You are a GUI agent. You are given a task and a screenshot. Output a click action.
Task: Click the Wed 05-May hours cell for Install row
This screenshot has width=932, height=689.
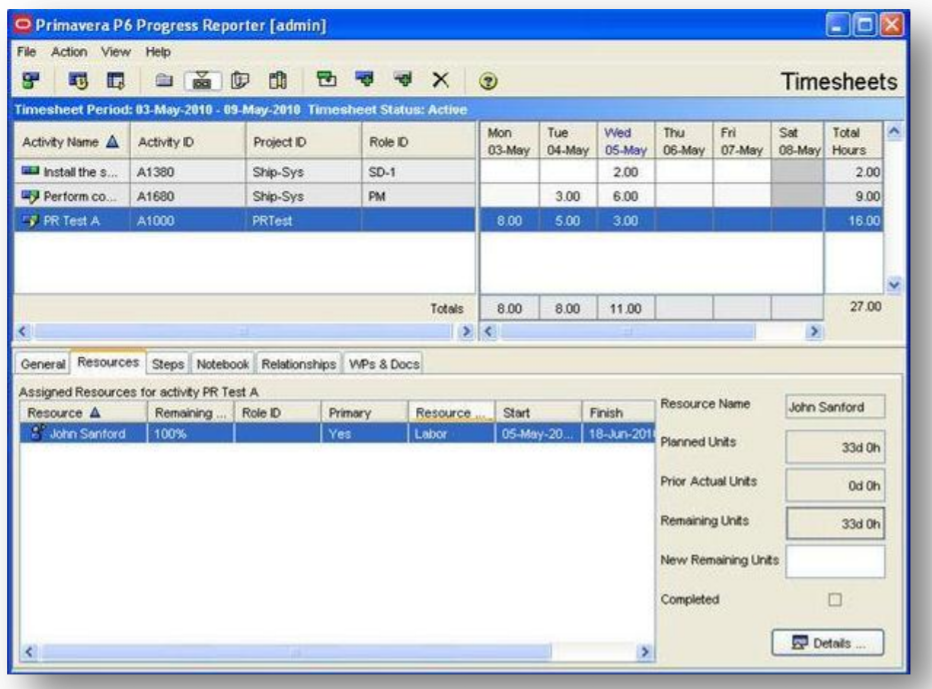coord(626,172)
